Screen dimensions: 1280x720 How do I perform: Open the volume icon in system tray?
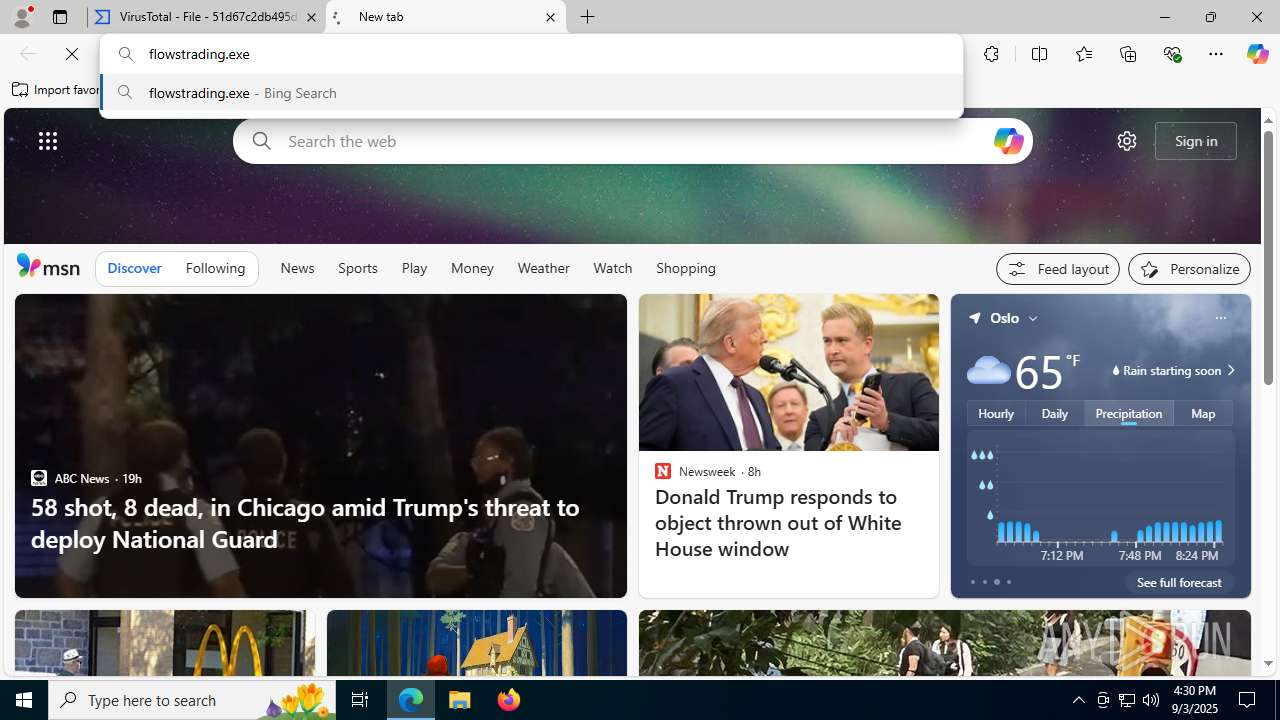(1151, 700)
